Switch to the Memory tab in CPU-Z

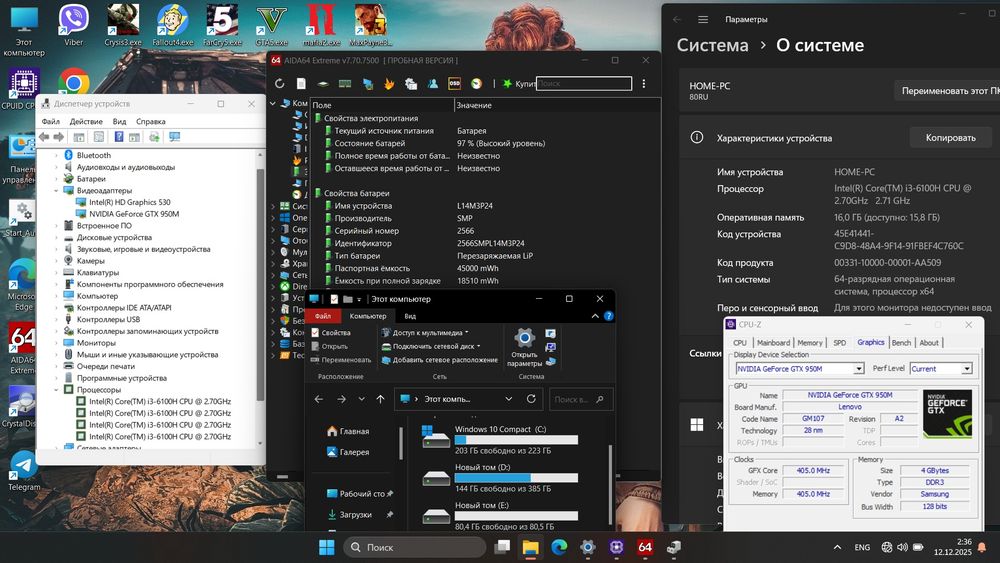[x=809, y=342]
